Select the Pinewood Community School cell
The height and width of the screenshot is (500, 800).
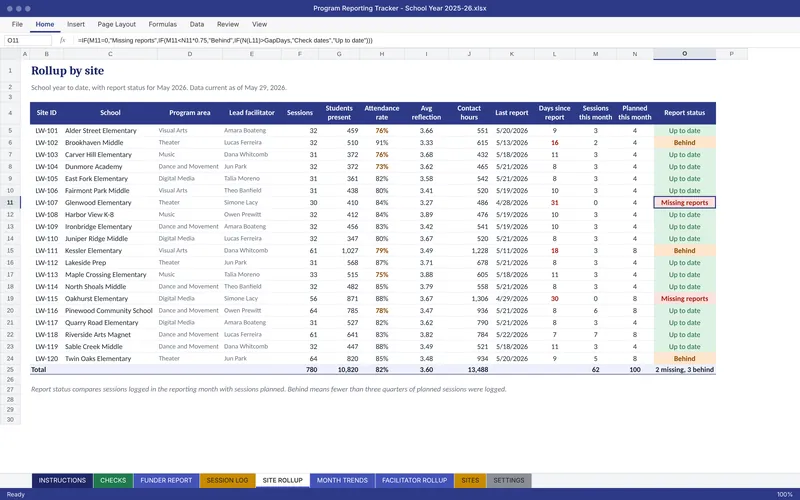[x=109, y=311]
